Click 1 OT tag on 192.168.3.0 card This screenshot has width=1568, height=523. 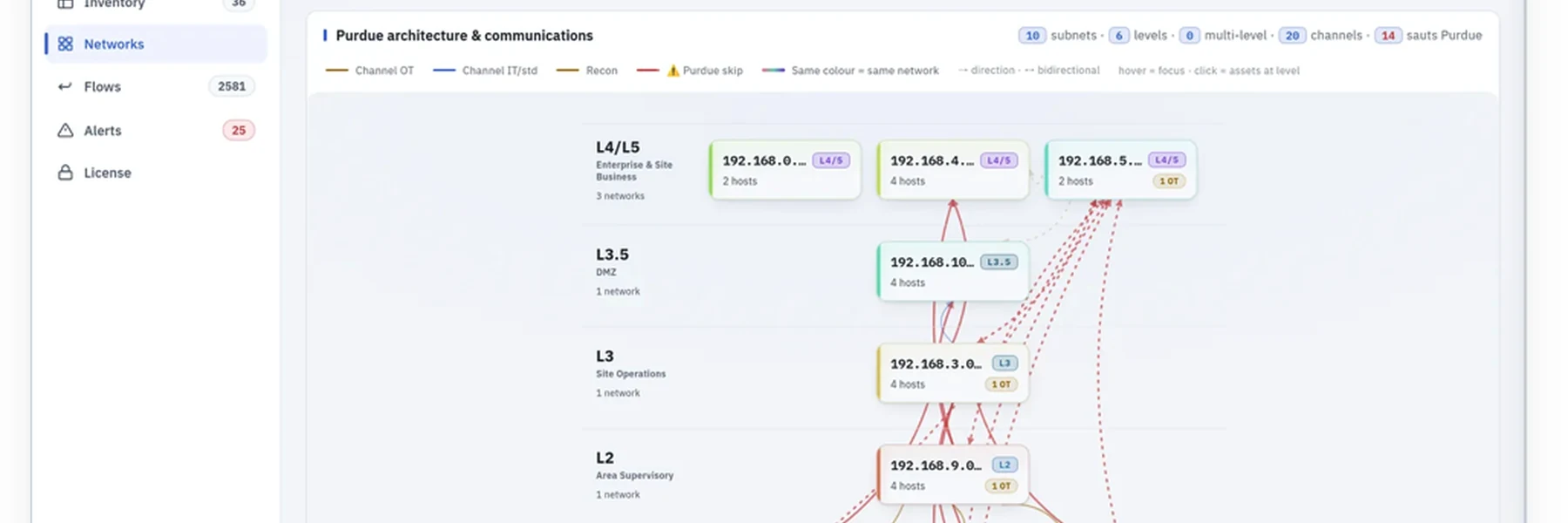(1001, 384)
